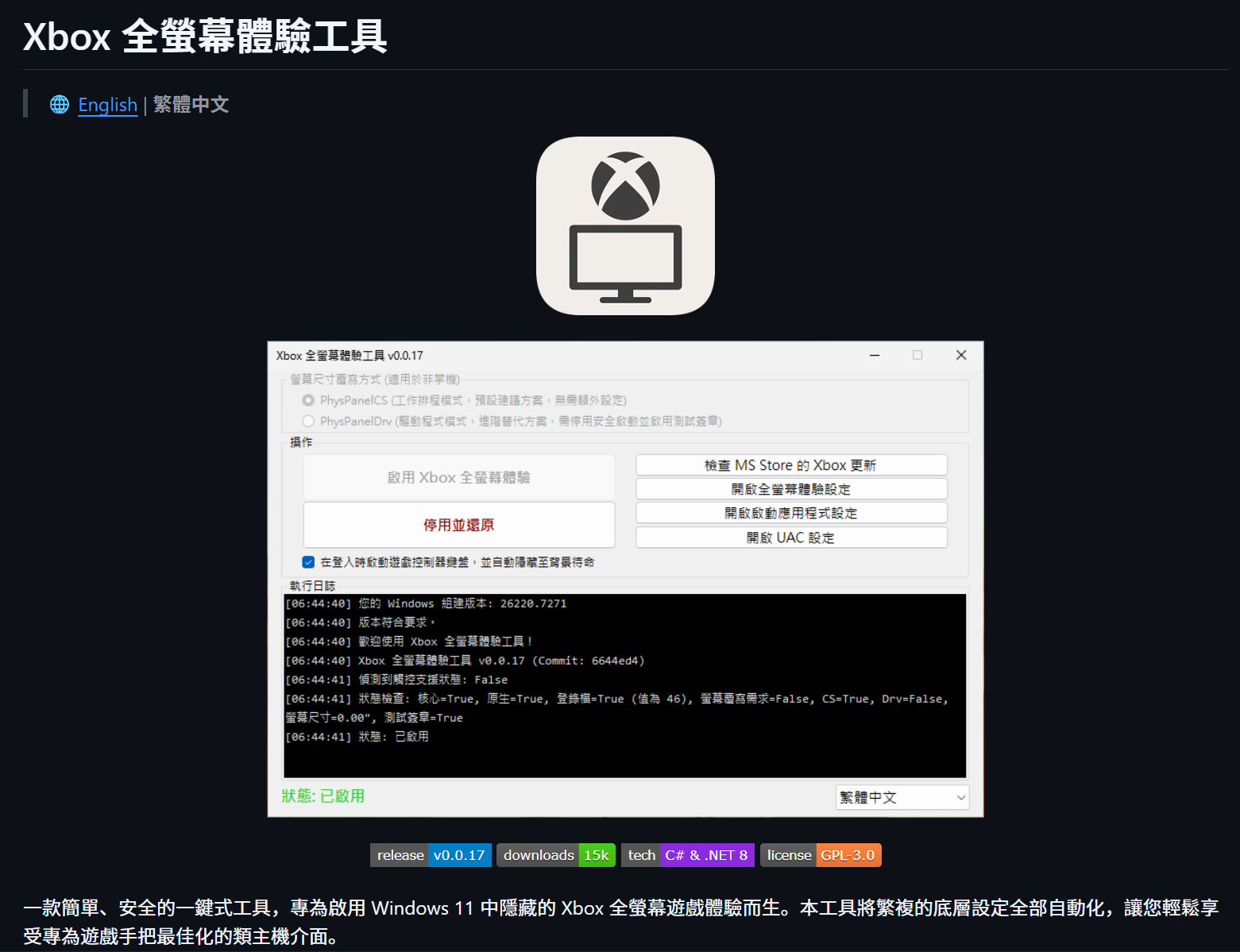Screen dimensions: 1240x952
Task: Select the PhysPanelDrv radio option
Action: (x=308, y=421)
